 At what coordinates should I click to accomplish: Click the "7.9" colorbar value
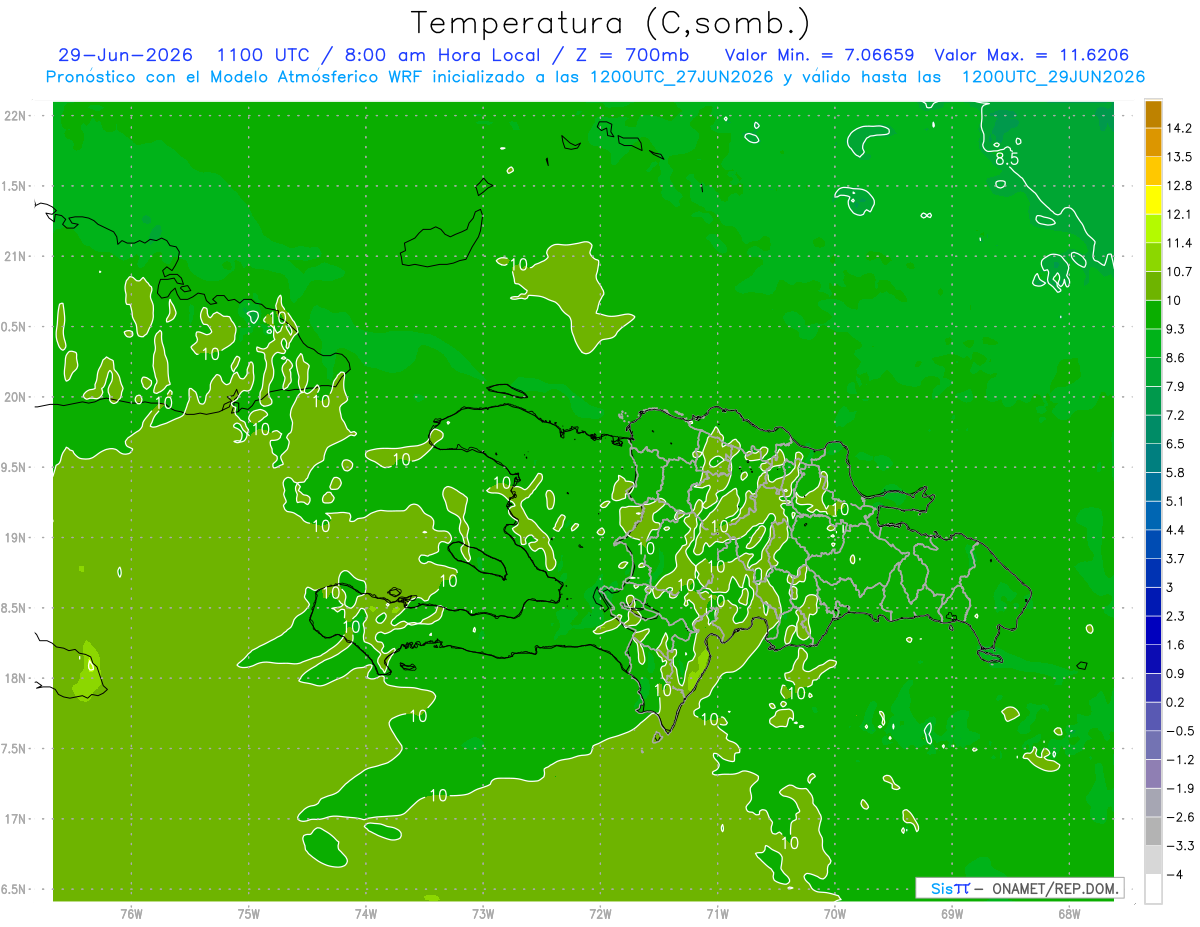(1175, 386)
